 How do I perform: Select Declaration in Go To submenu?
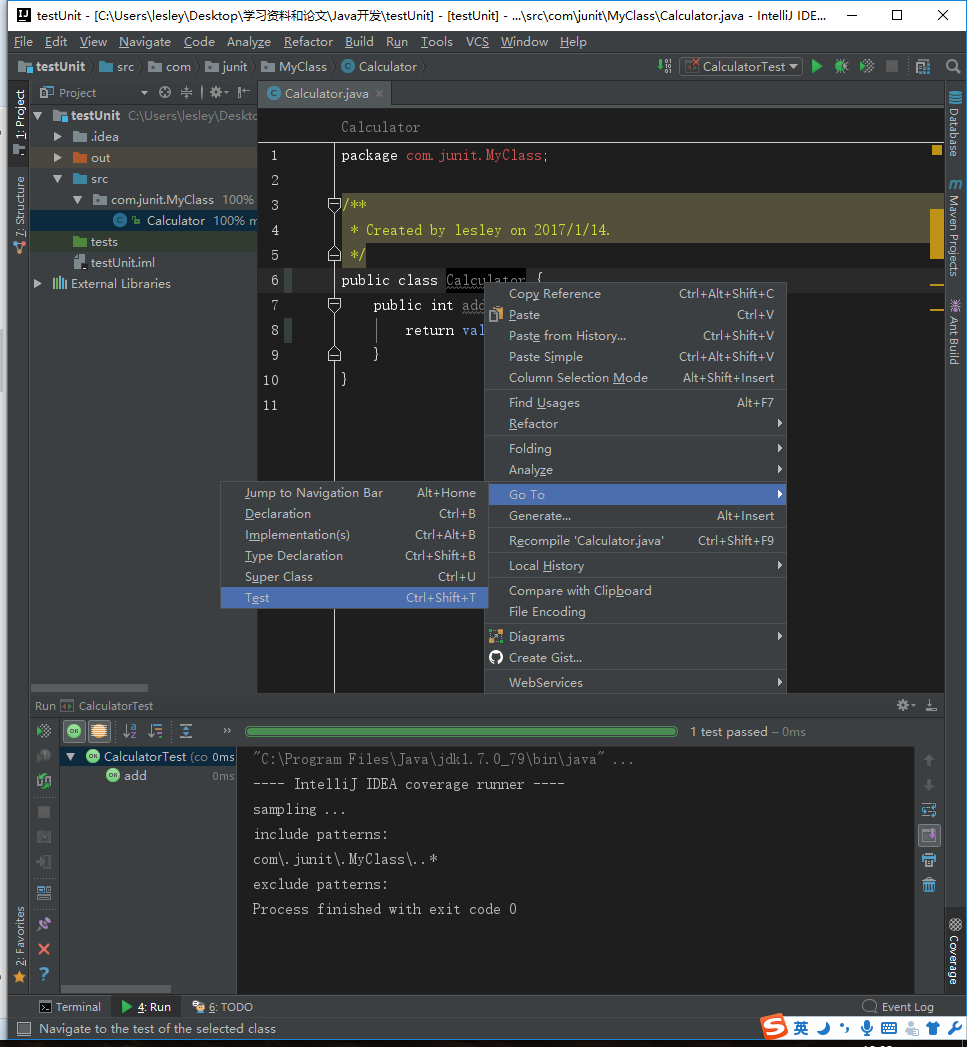click(354, 513)
